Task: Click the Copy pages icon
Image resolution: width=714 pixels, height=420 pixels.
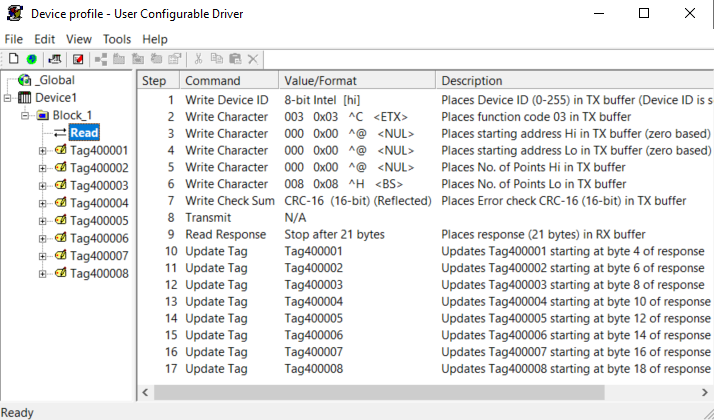Action: 217,59
